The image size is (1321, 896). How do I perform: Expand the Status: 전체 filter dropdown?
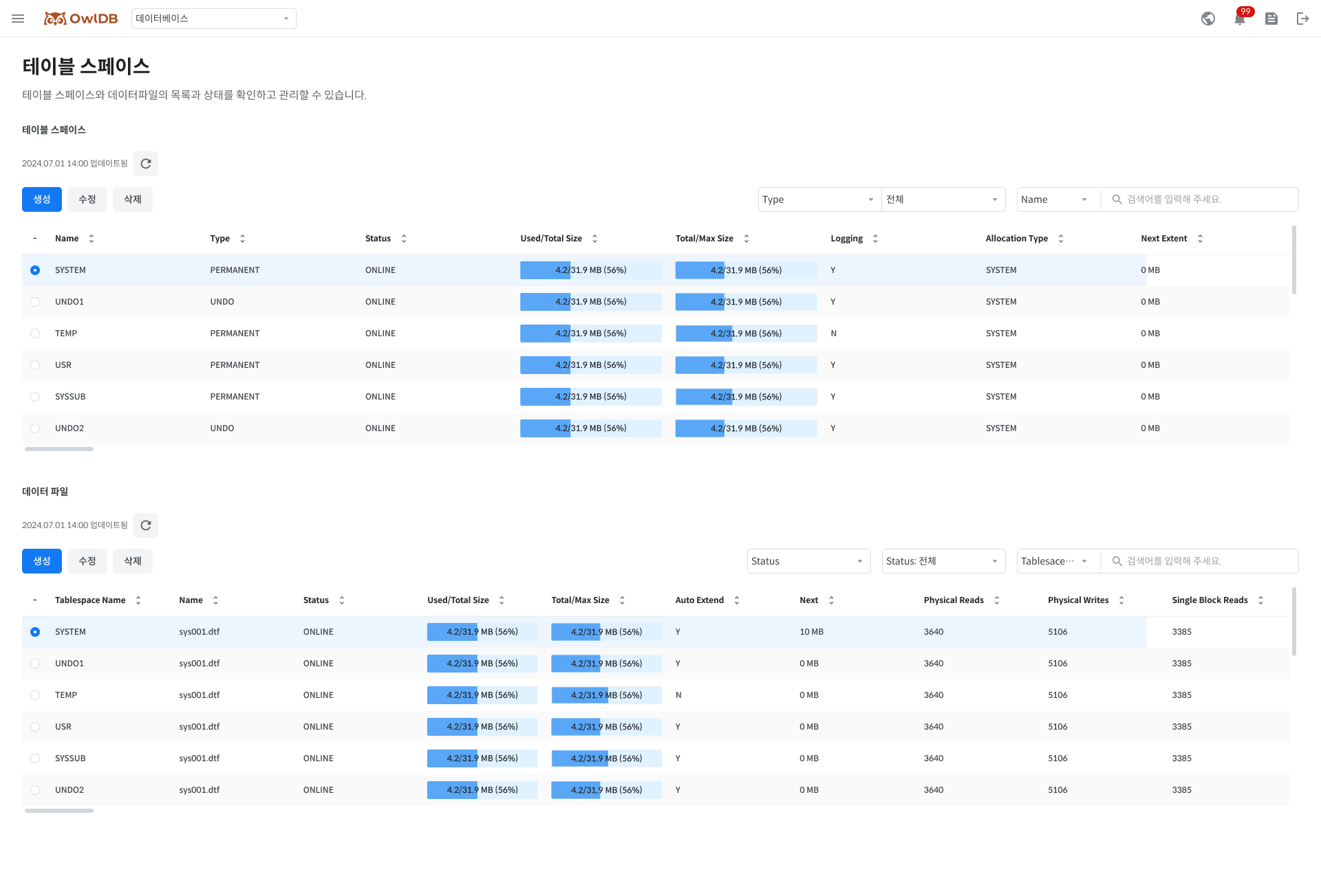coord(943,561)
